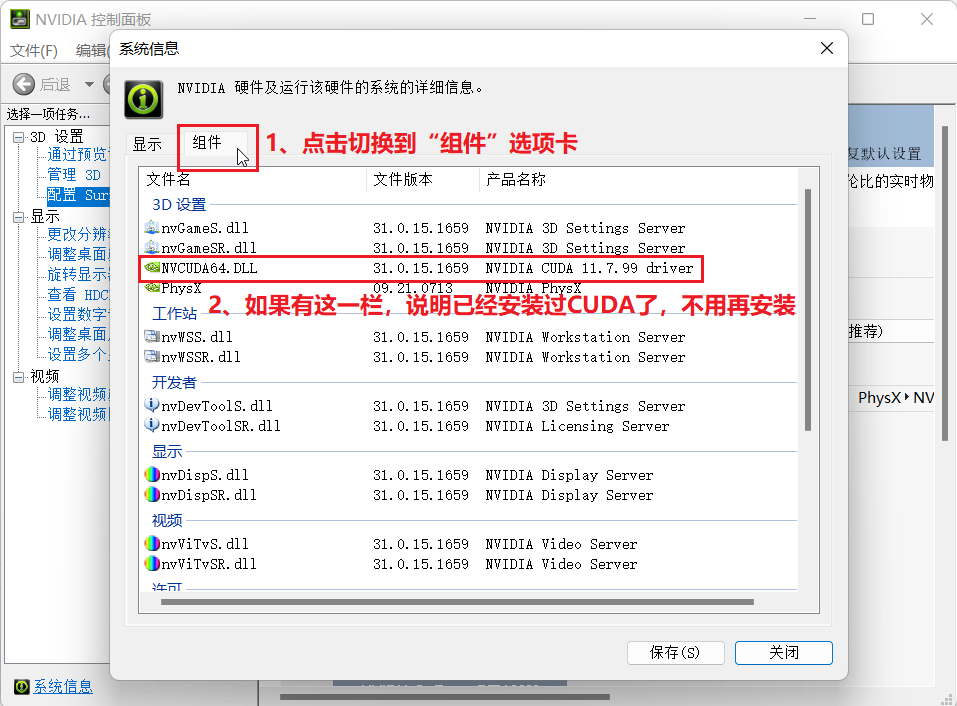The height and width of the screenshot is (706, 957).
Task: Click the 关闭 button
Action: 784,652
